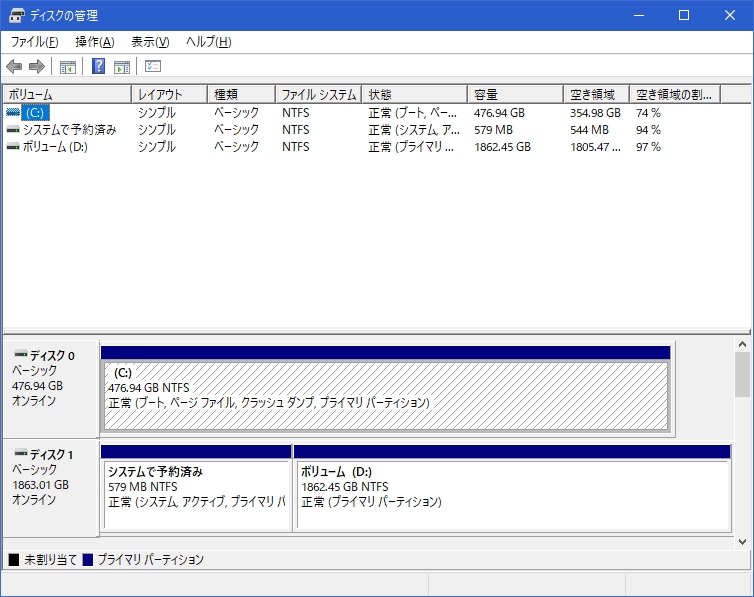This screenshot has height=597, width=754.
Task: Maximize the Disk Management window
Action: 684,15
